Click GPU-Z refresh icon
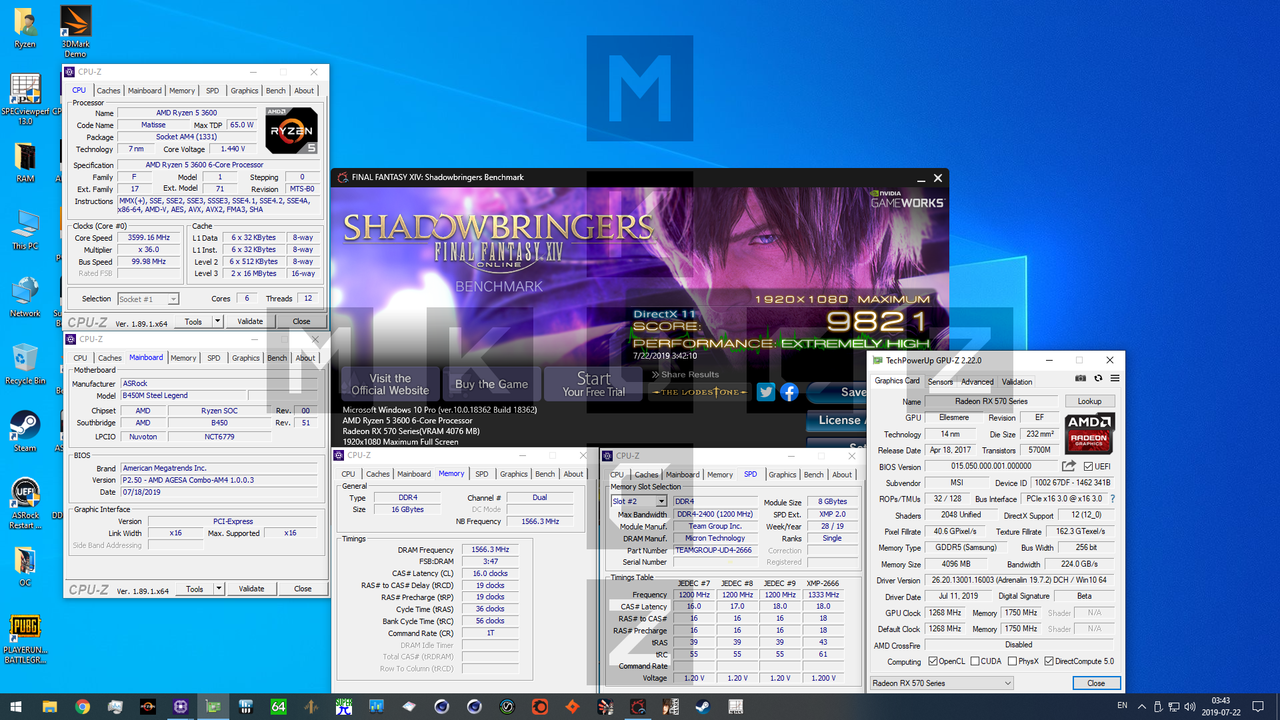The height and width of the screenshot is (720, 1280). pos(1096,379)
